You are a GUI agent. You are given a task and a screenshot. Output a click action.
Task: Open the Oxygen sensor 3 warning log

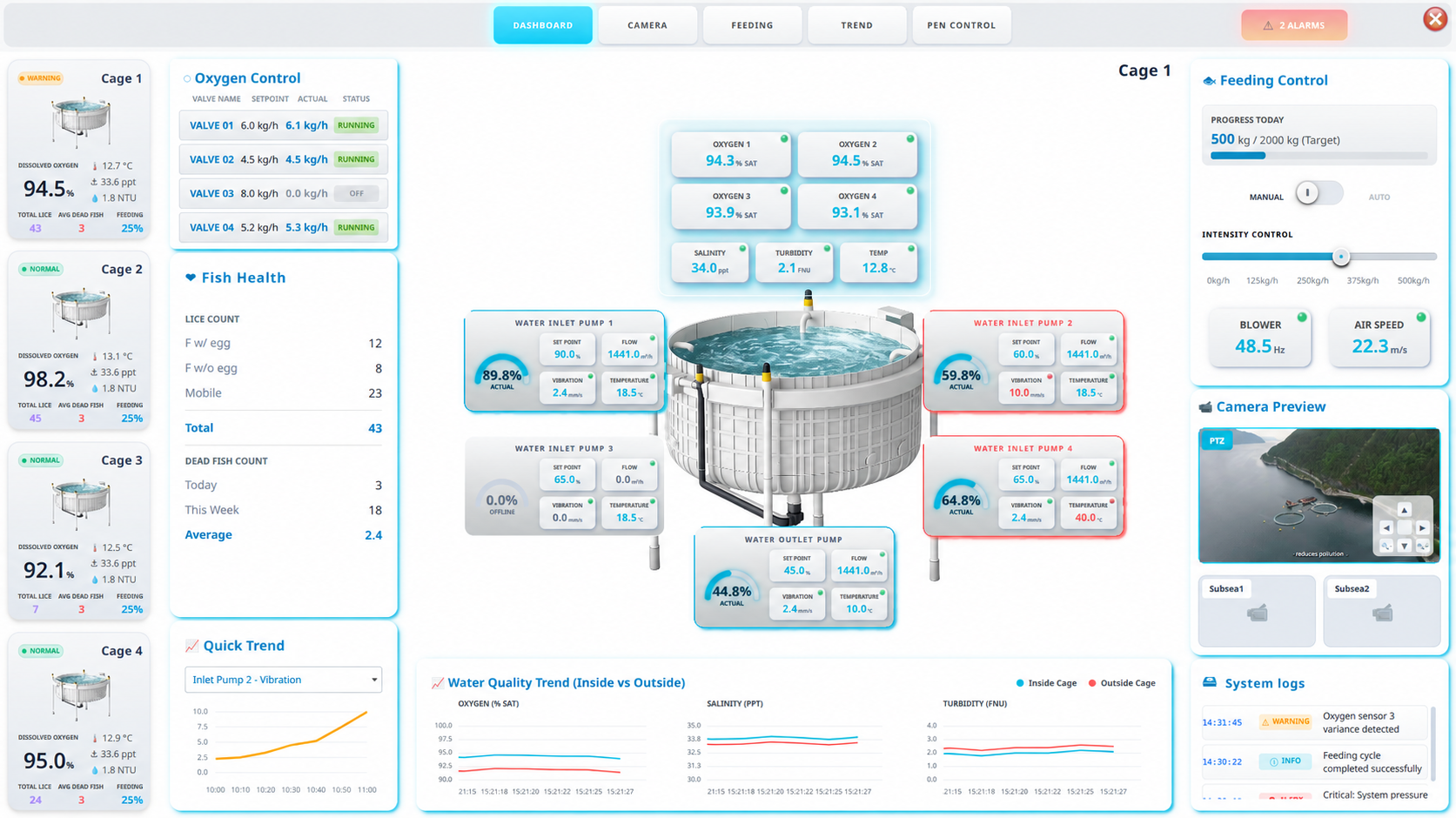coord(1314,722)
